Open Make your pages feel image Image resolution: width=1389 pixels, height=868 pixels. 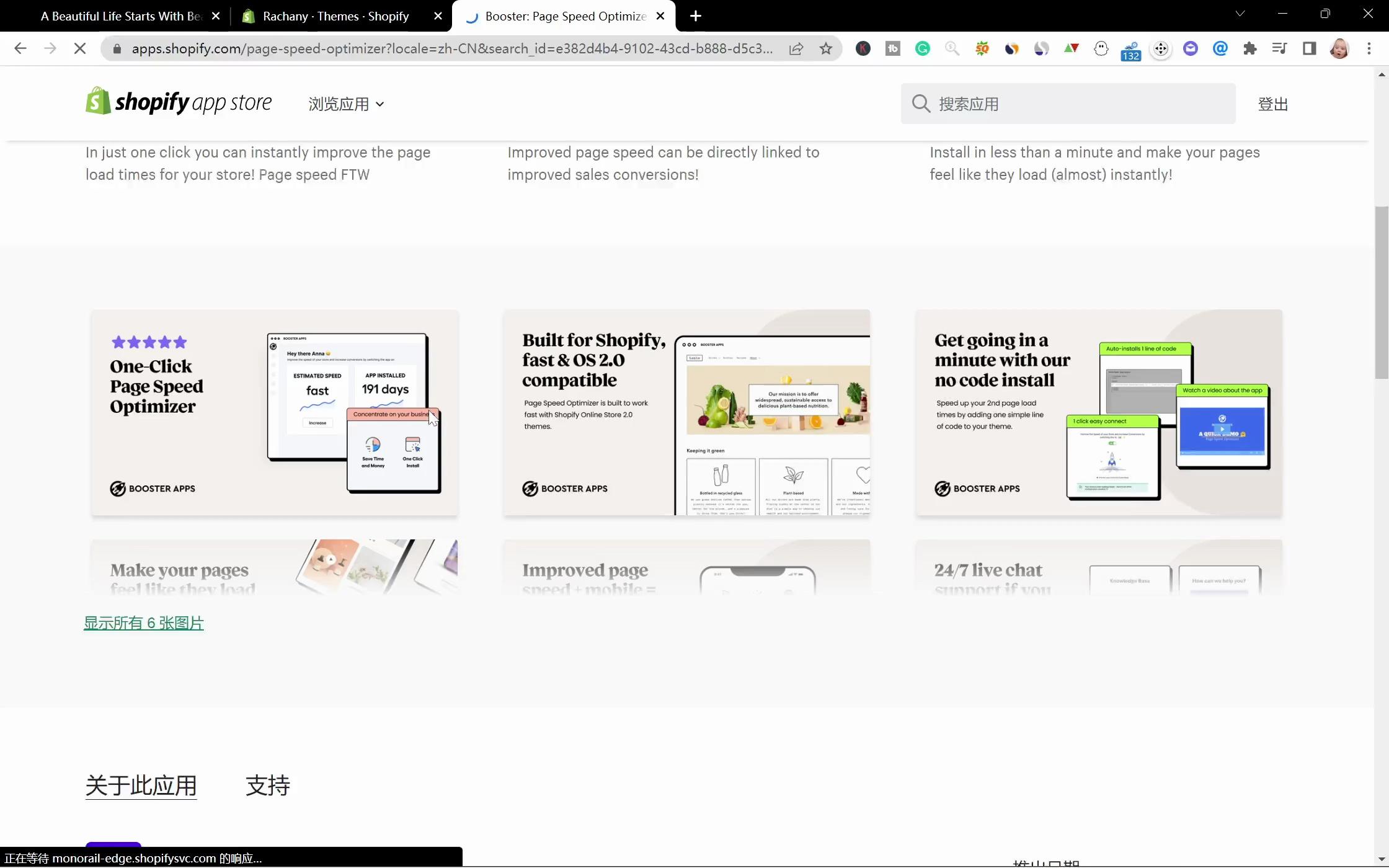coord(275,567)
